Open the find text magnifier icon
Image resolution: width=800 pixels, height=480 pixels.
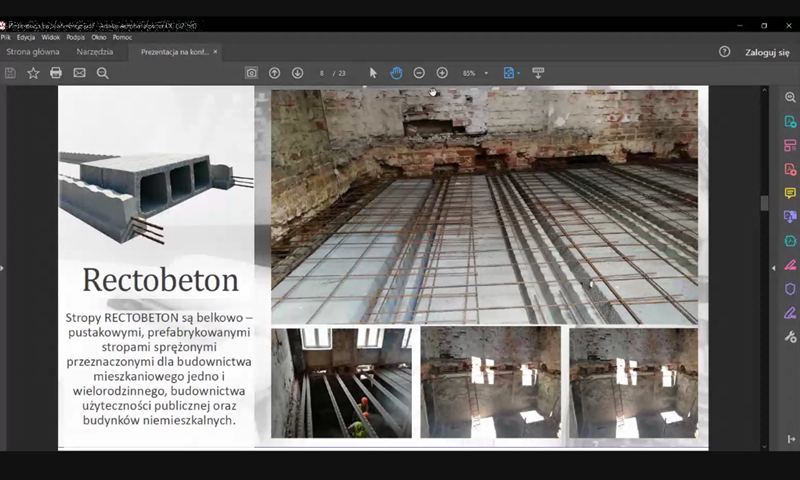tap(103, 73)
